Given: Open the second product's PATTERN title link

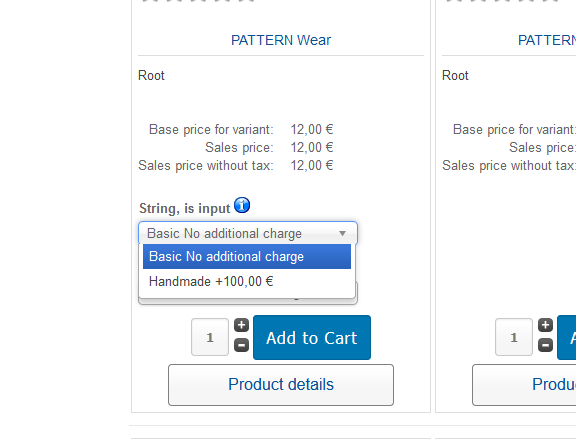Looking at the screenshot, I should point(547,40).
